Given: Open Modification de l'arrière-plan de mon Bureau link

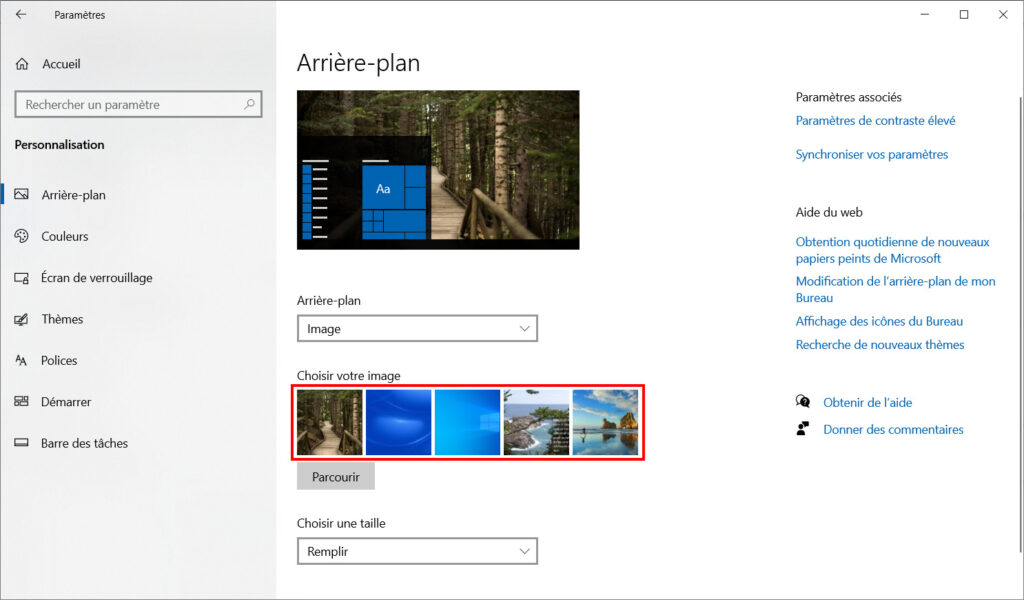Looking at the screenshot, I should (895, 289).
